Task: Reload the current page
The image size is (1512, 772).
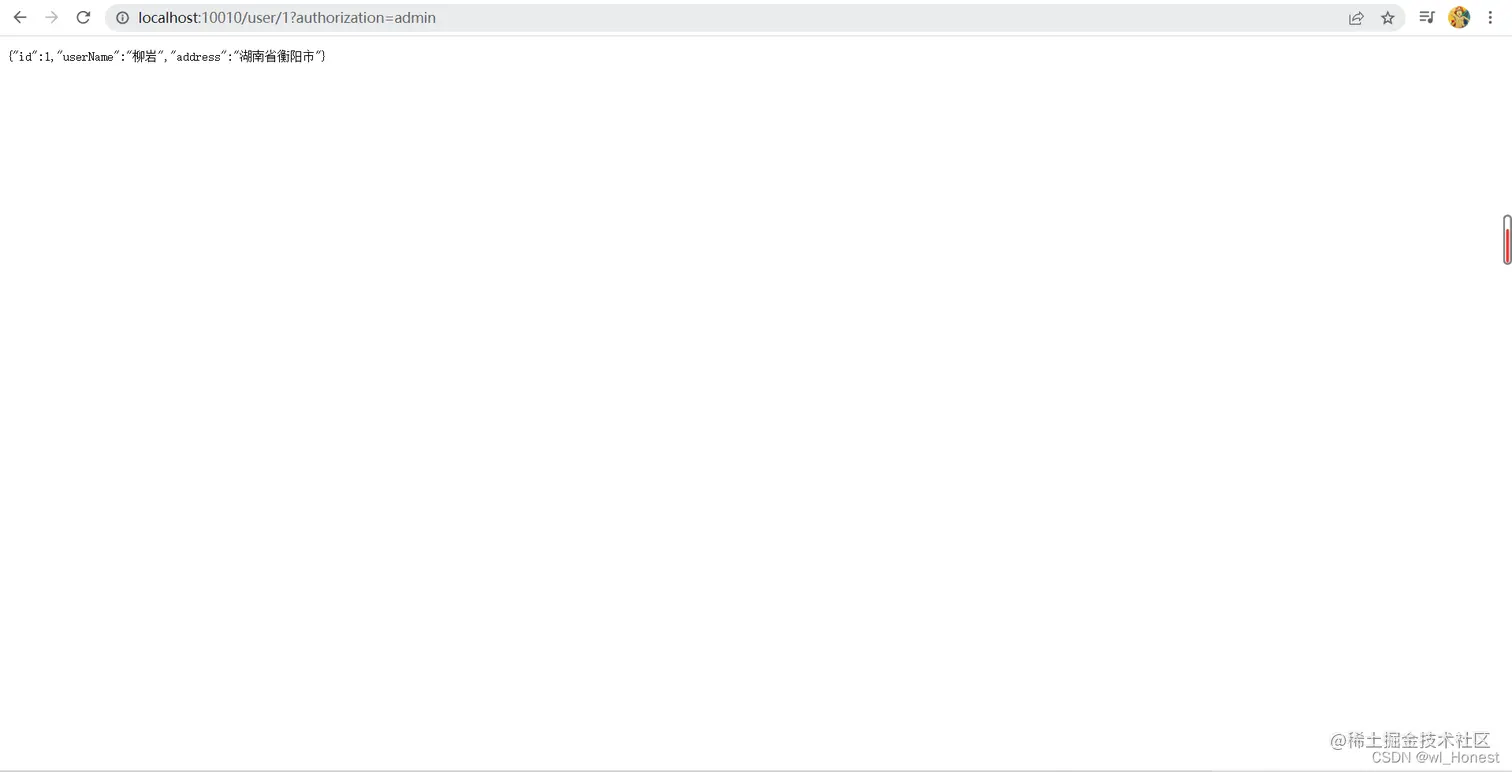Action: tap(84, 17)
